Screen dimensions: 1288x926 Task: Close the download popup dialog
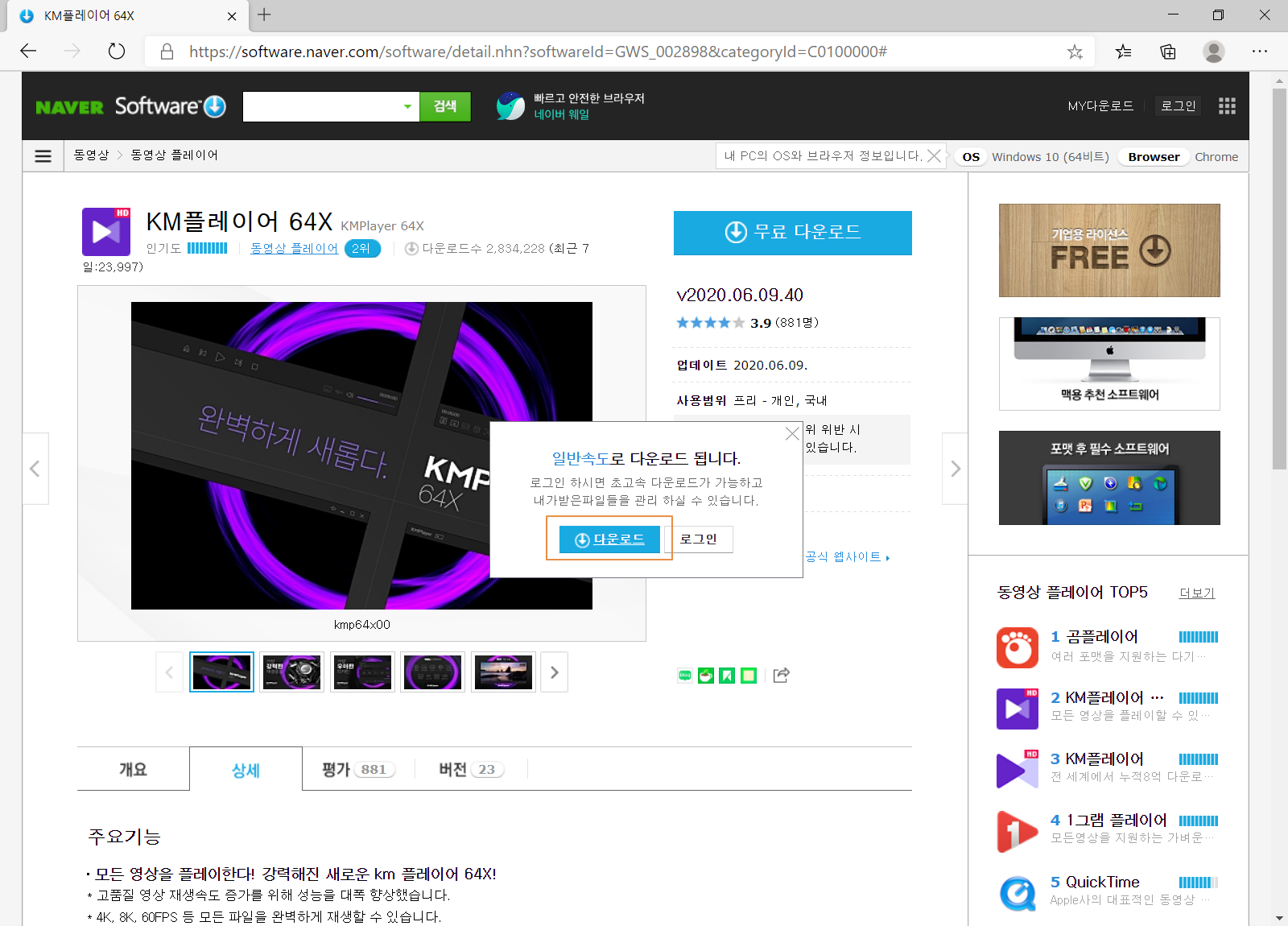(792, 433)
